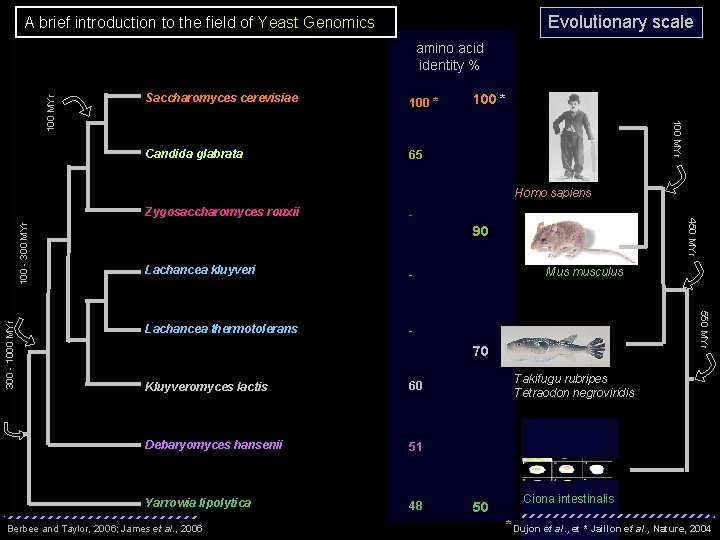Click the pufferfish photo above Takifugu rubripes

[555, 347]
